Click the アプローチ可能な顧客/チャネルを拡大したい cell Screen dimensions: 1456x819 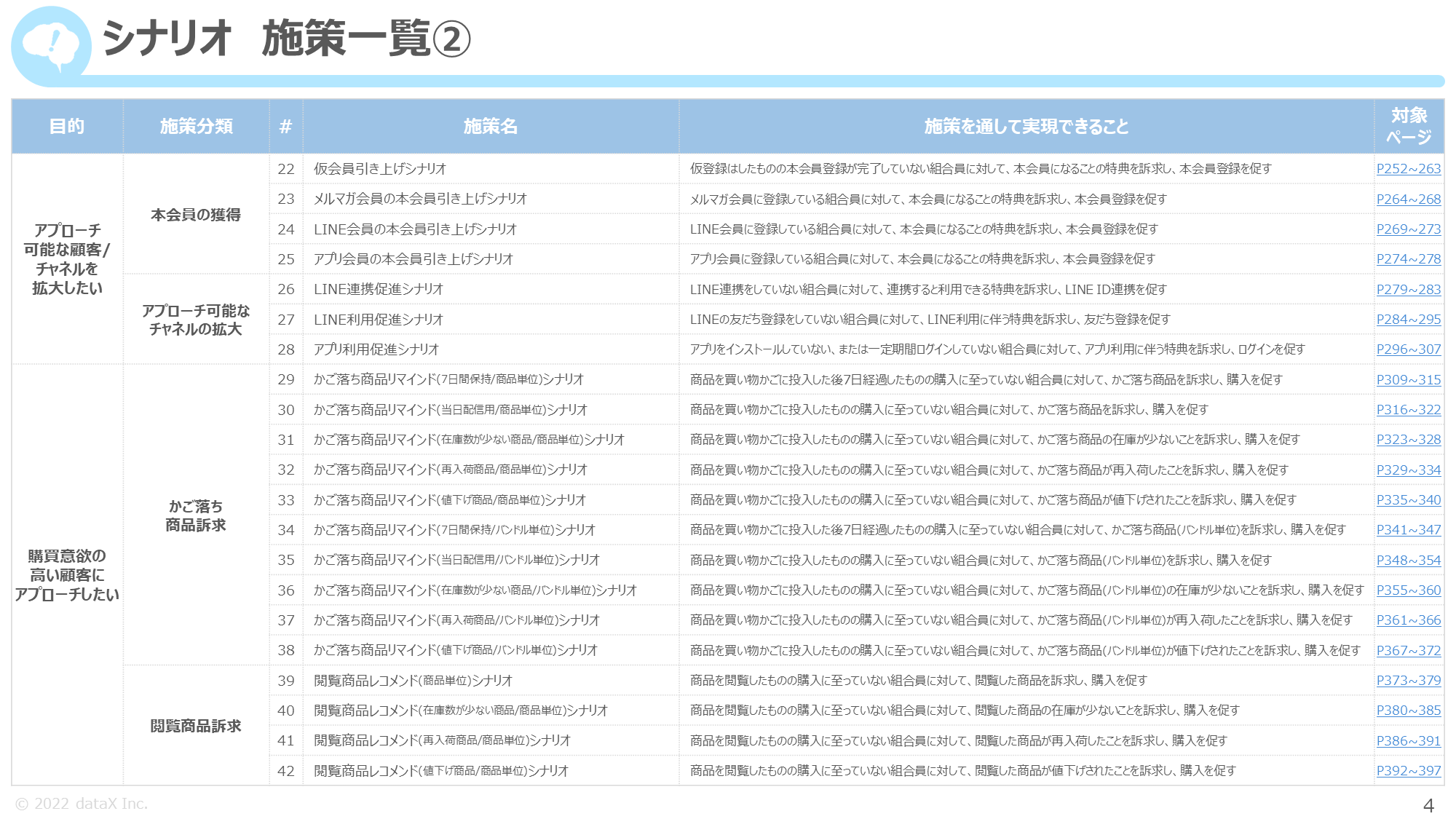67,259
